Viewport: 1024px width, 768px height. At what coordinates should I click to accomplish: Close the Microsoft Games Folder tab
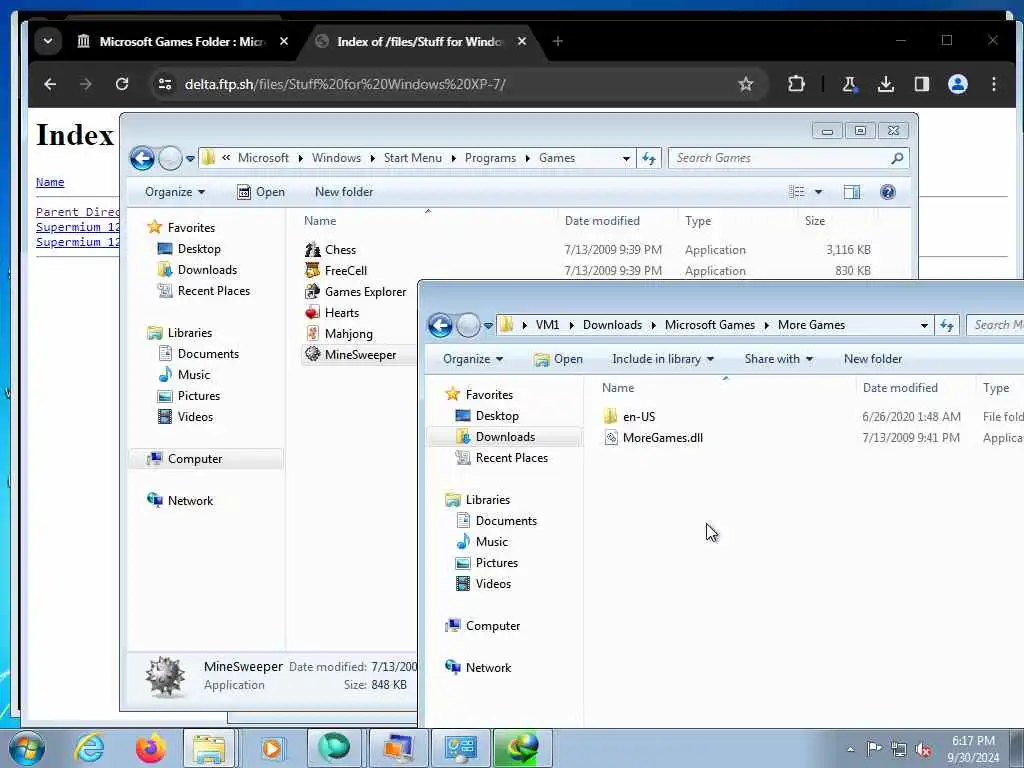tap(283, 41)
